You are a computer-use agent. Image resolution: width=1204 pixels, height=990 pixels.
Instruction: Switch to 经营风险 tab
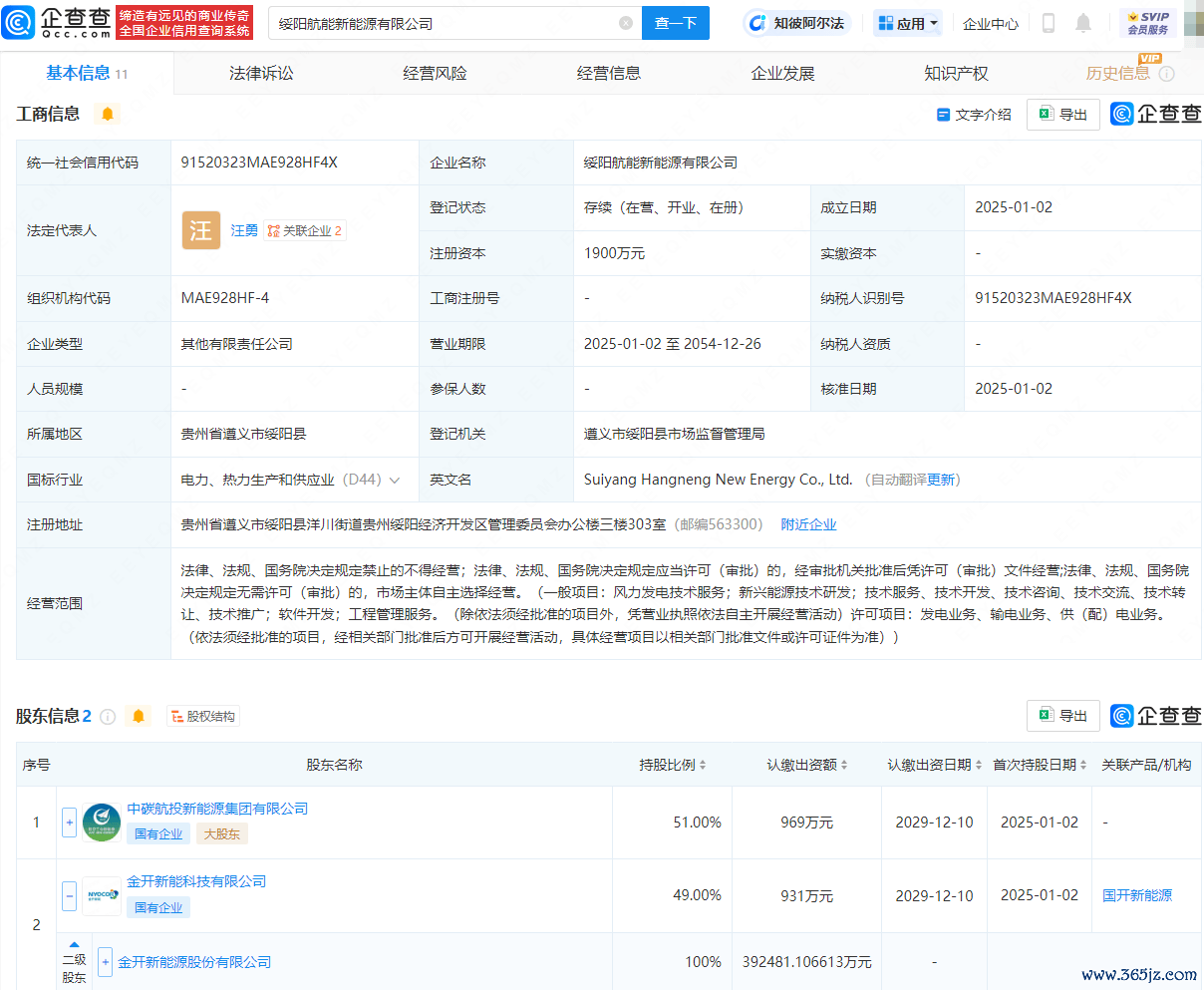click(x=435, y=73)
